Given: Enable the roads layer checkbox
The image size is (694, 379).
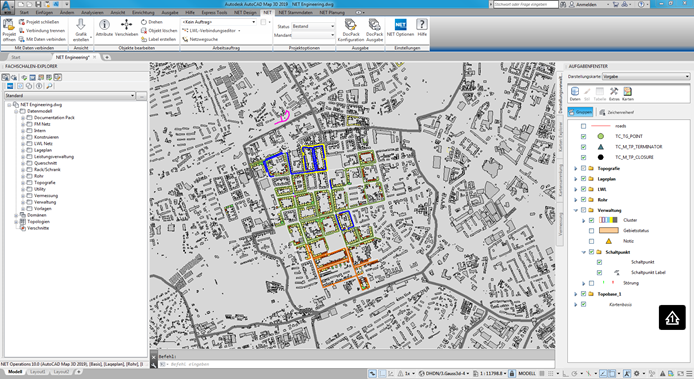Looking at the screenshot, I should (583, 126).
